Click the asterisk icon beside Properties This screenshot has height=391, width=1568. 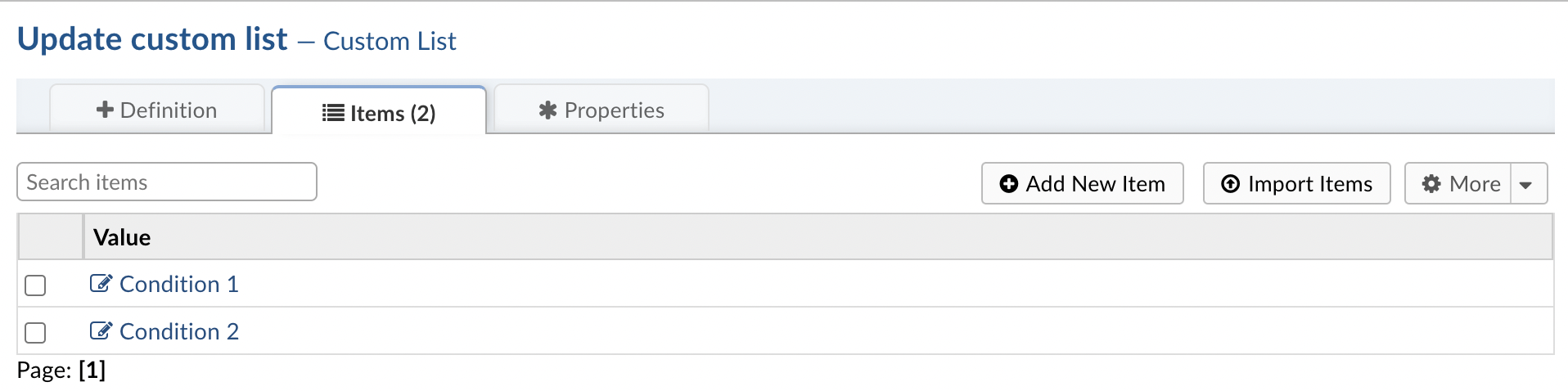coord(547,110)
